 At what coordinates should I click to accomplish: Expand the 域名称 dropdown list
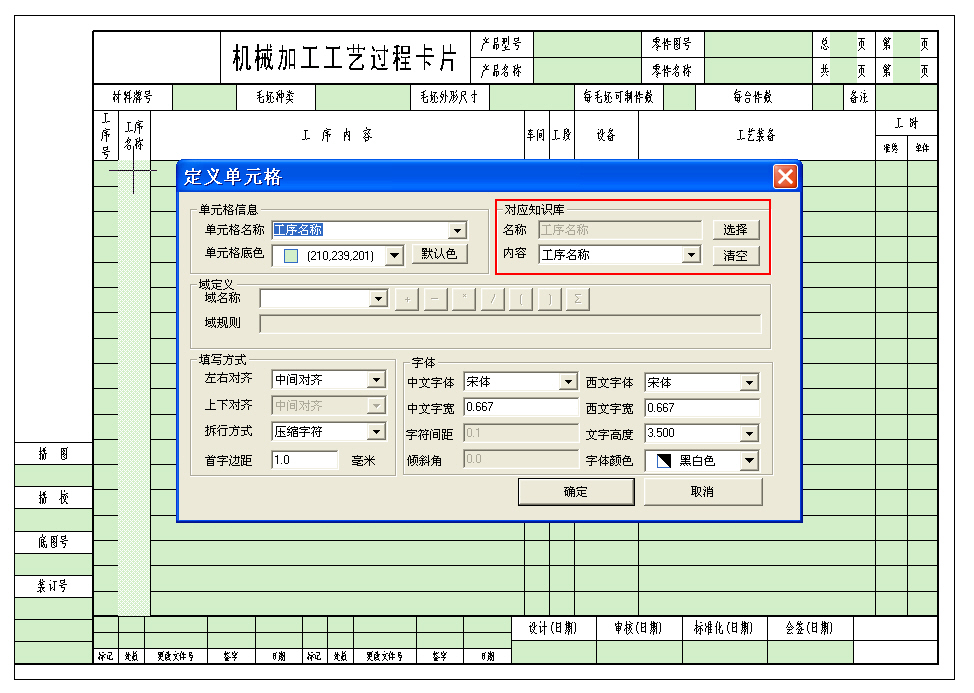[x=378, y=299]
